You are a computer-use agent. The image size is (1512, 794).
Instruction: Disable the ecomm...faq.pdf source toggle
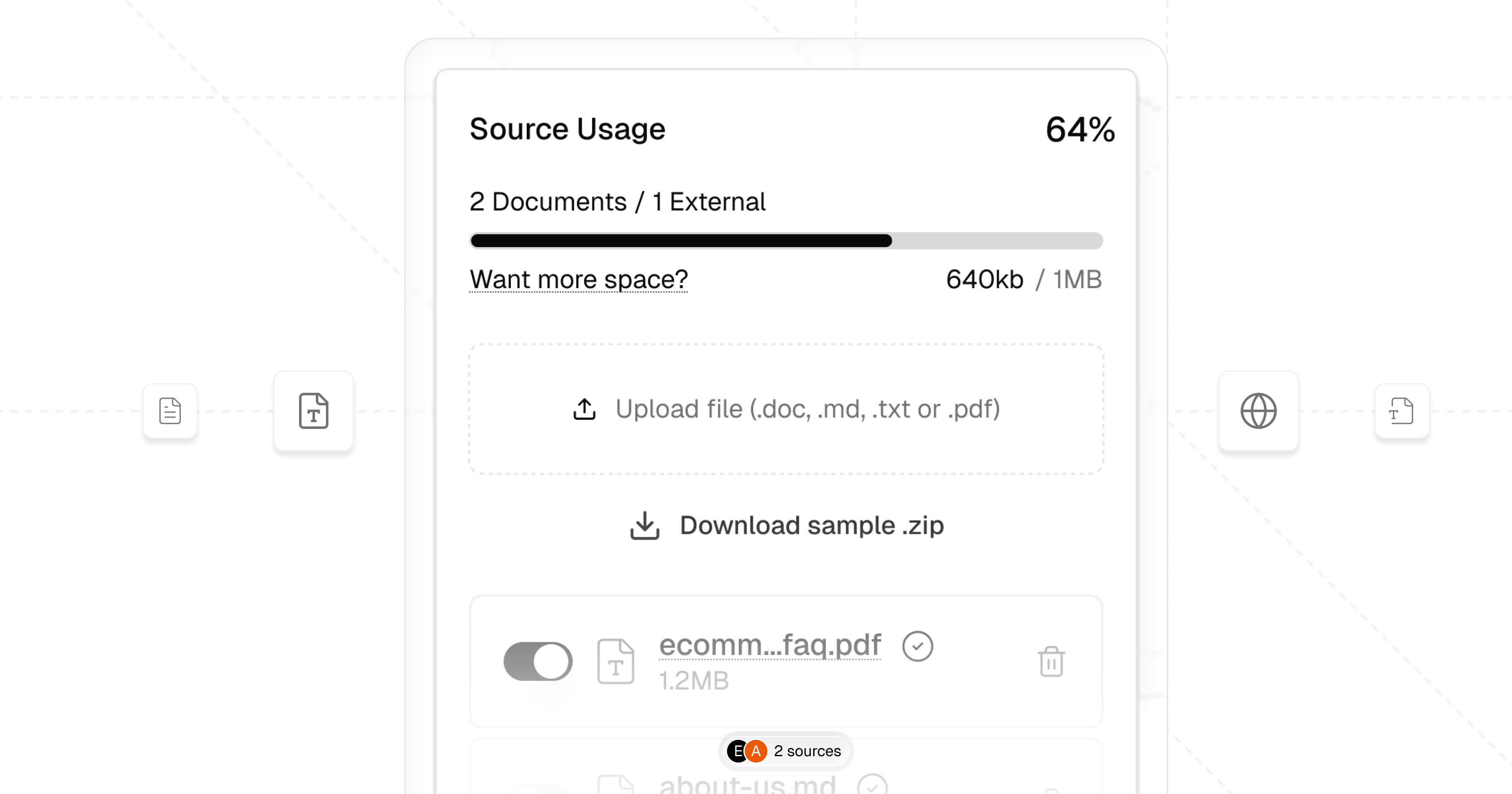coord(538,661)
